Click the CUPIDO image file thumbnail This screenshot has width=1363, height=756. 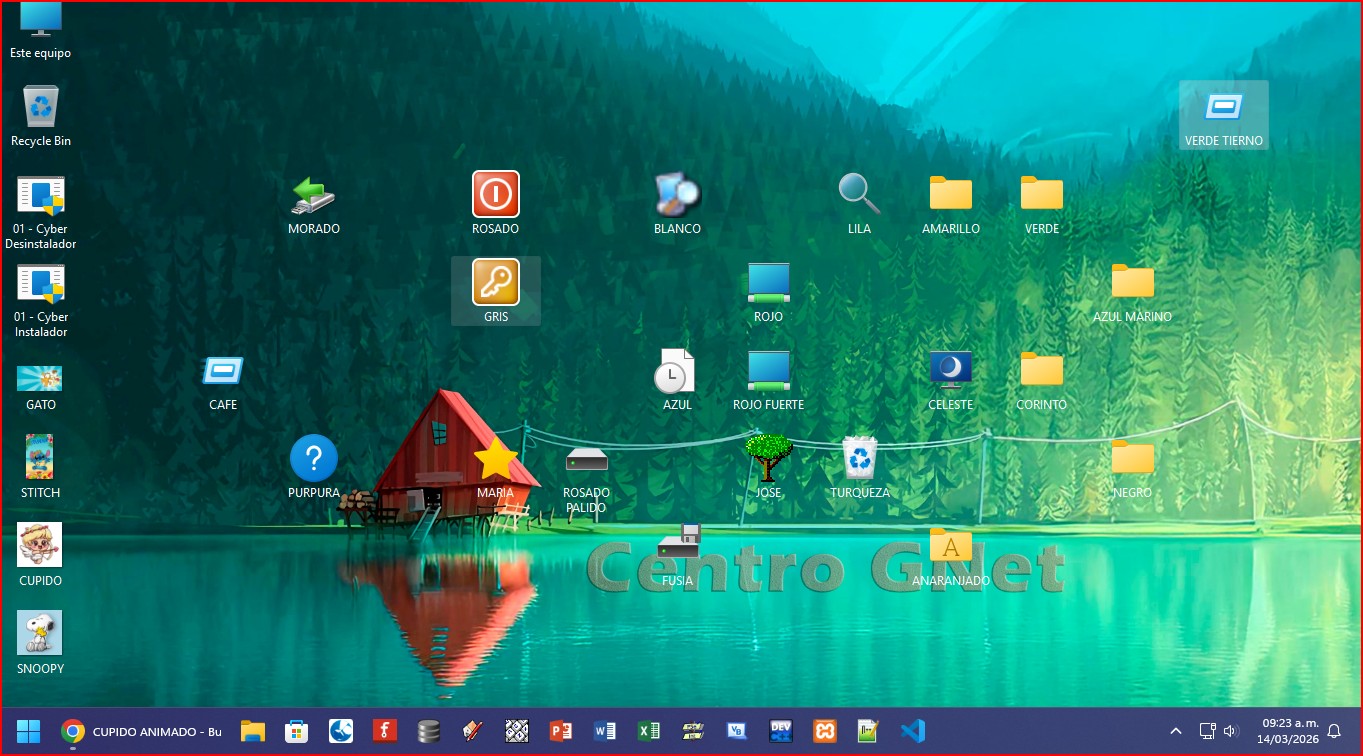pos(40,546)
